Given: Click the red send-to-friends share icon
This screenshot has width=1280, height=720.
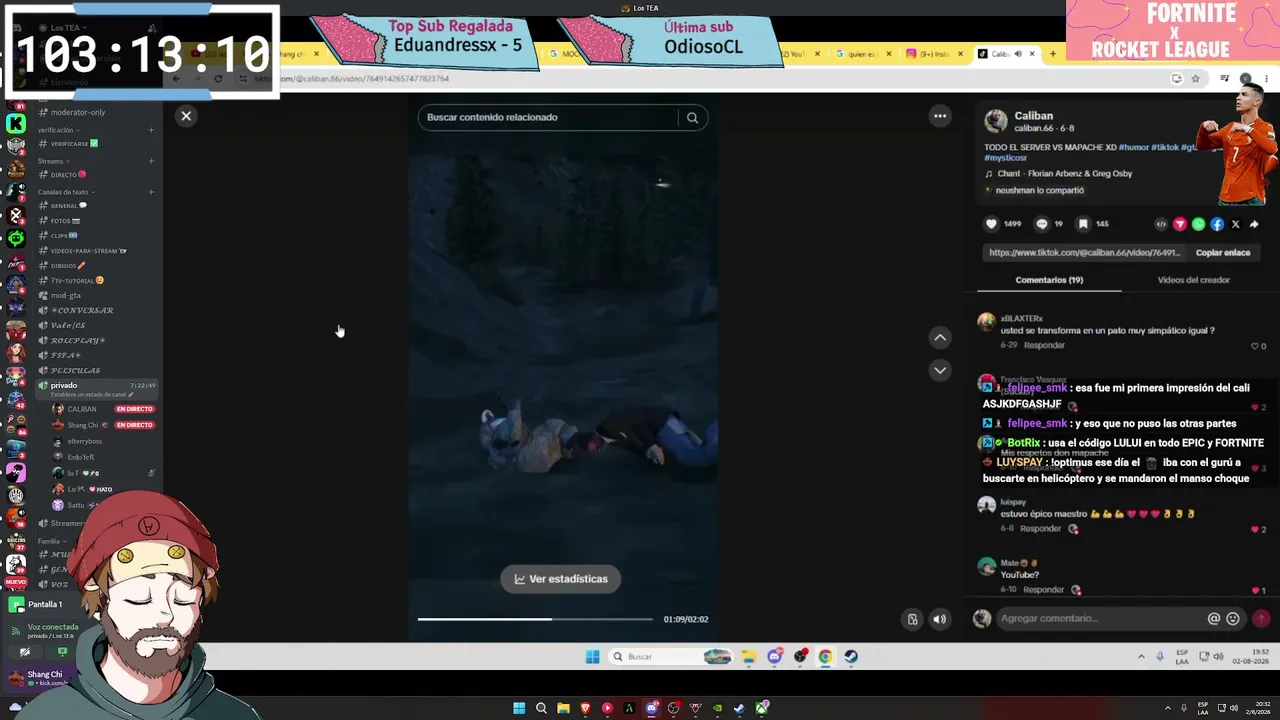Looking at the screenshot, I should pyautogui.click(x=1180, y=224).
